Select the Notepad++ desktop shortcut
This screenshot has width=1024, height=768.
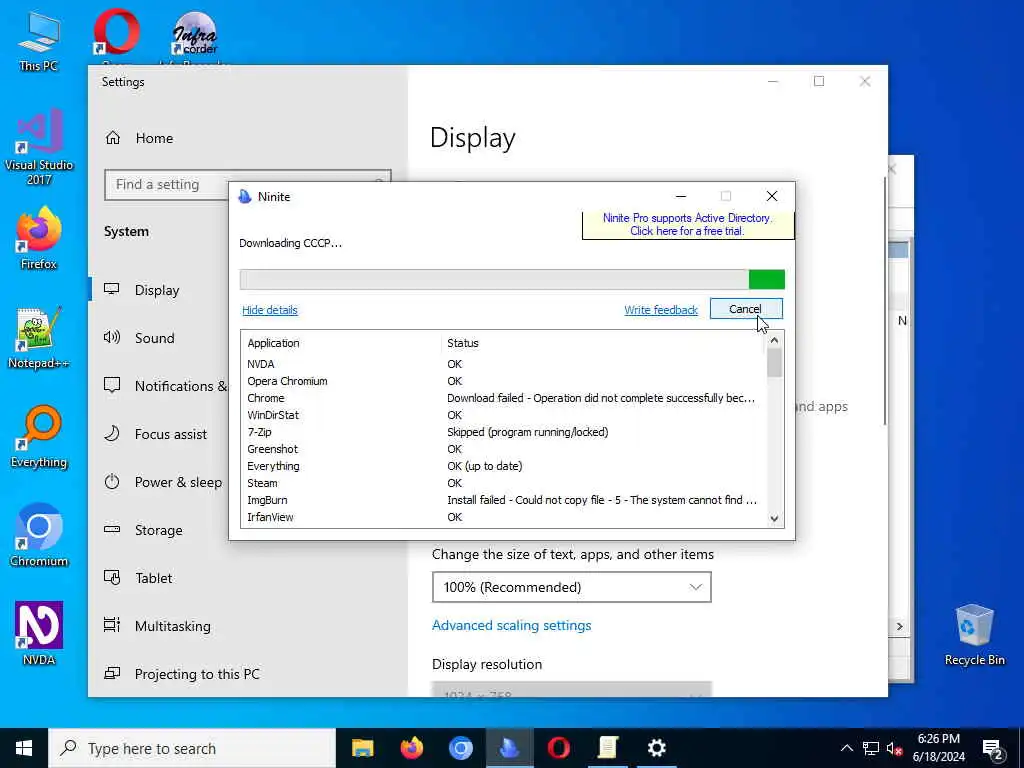pyautogui.click(x=39, y=337)
